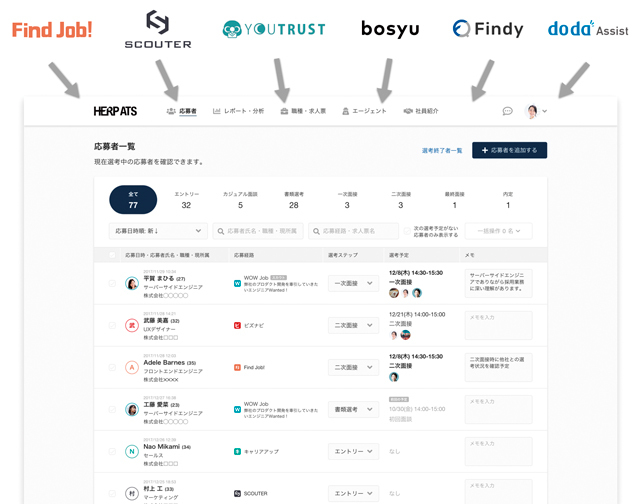The height and width of the screenshot is (504, 640).
Task: Click Adele Barnes's orange A avatar
Action: coord(132,367)
